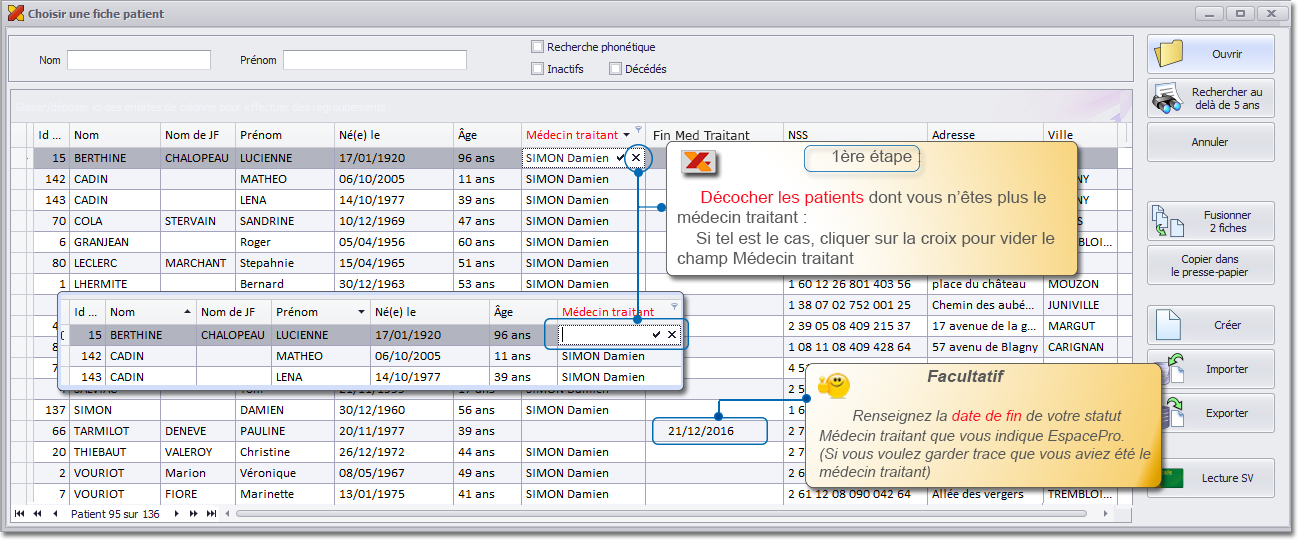Go to the previous patient record

(55, 514)
